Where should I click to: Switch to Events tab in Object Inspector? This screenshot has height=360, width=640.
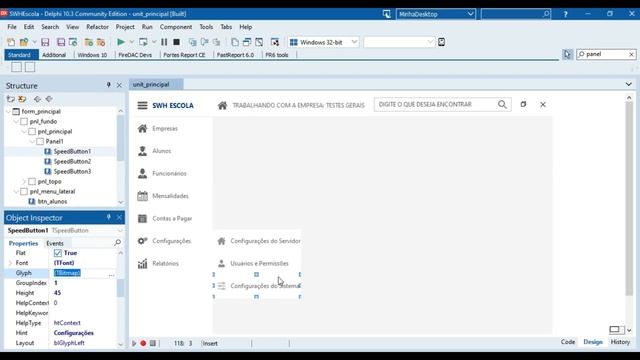click(x=55, y=243)
